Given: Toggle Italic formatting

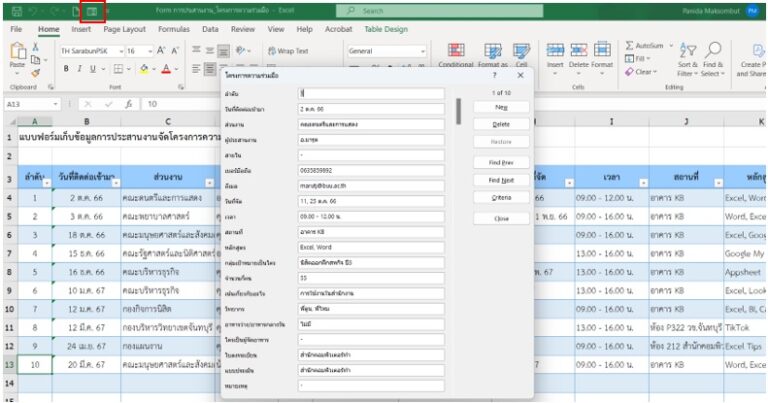Looking at the screenshot, I should point(78,68).
